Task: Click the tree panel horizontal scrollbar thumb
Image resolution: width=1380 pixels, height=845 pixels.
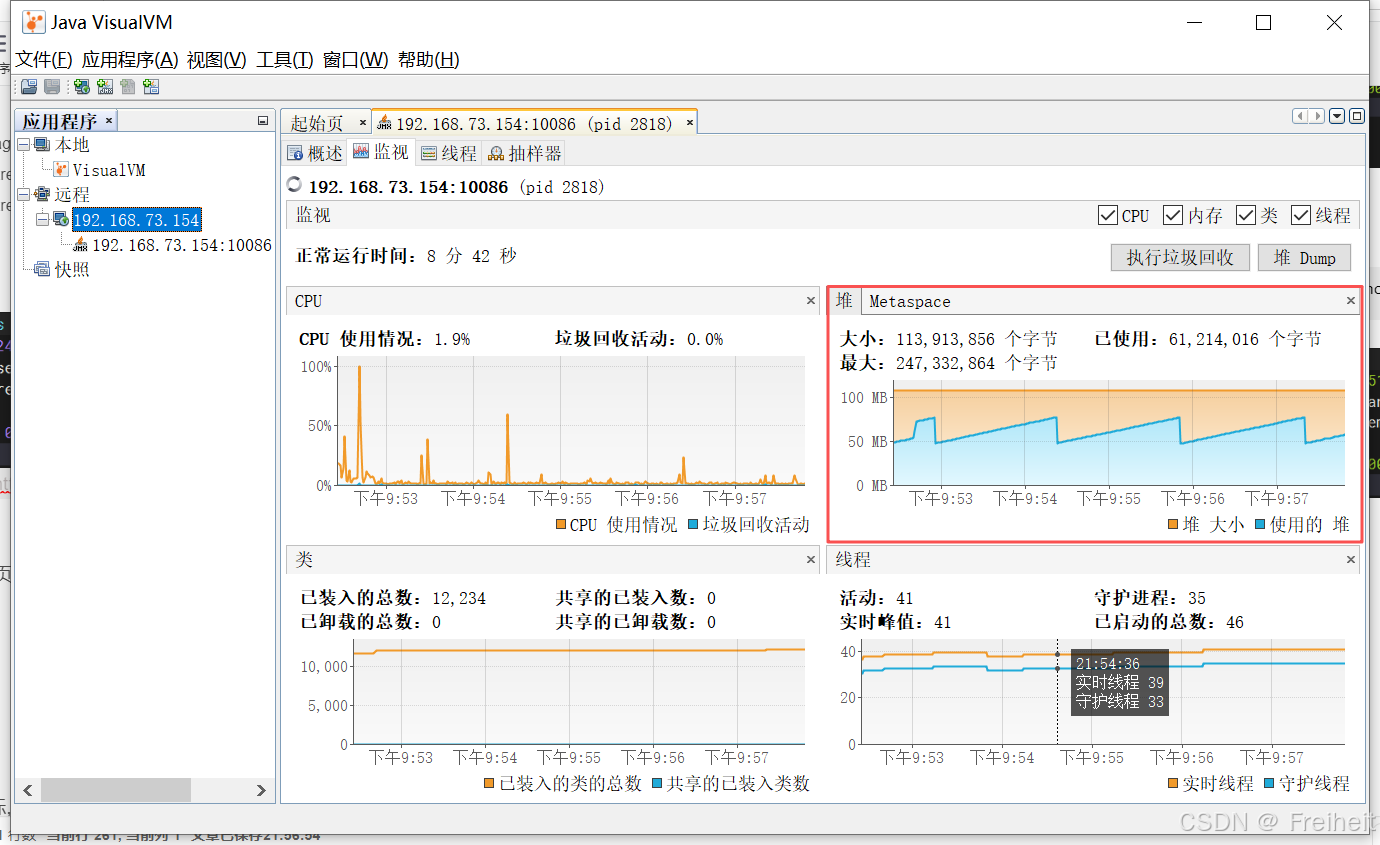Action: 115,790
